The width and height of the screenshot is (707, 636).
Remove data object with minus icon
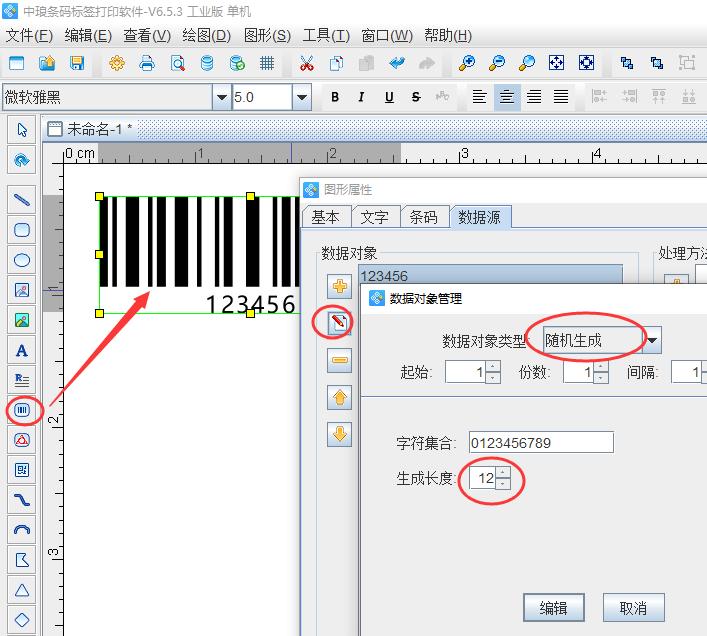click(339, 360)
